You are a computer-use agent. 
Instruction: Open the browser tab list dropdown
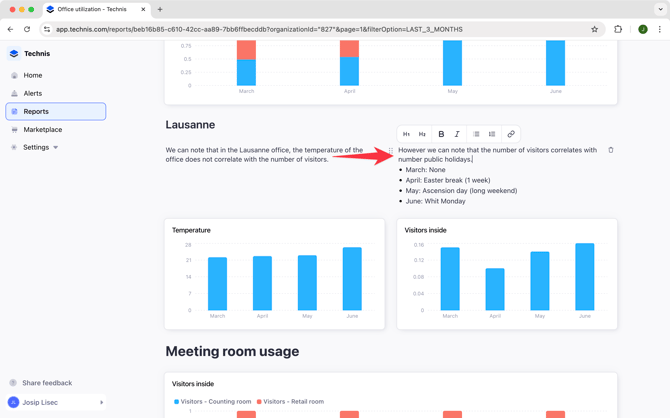pos(660,9)
